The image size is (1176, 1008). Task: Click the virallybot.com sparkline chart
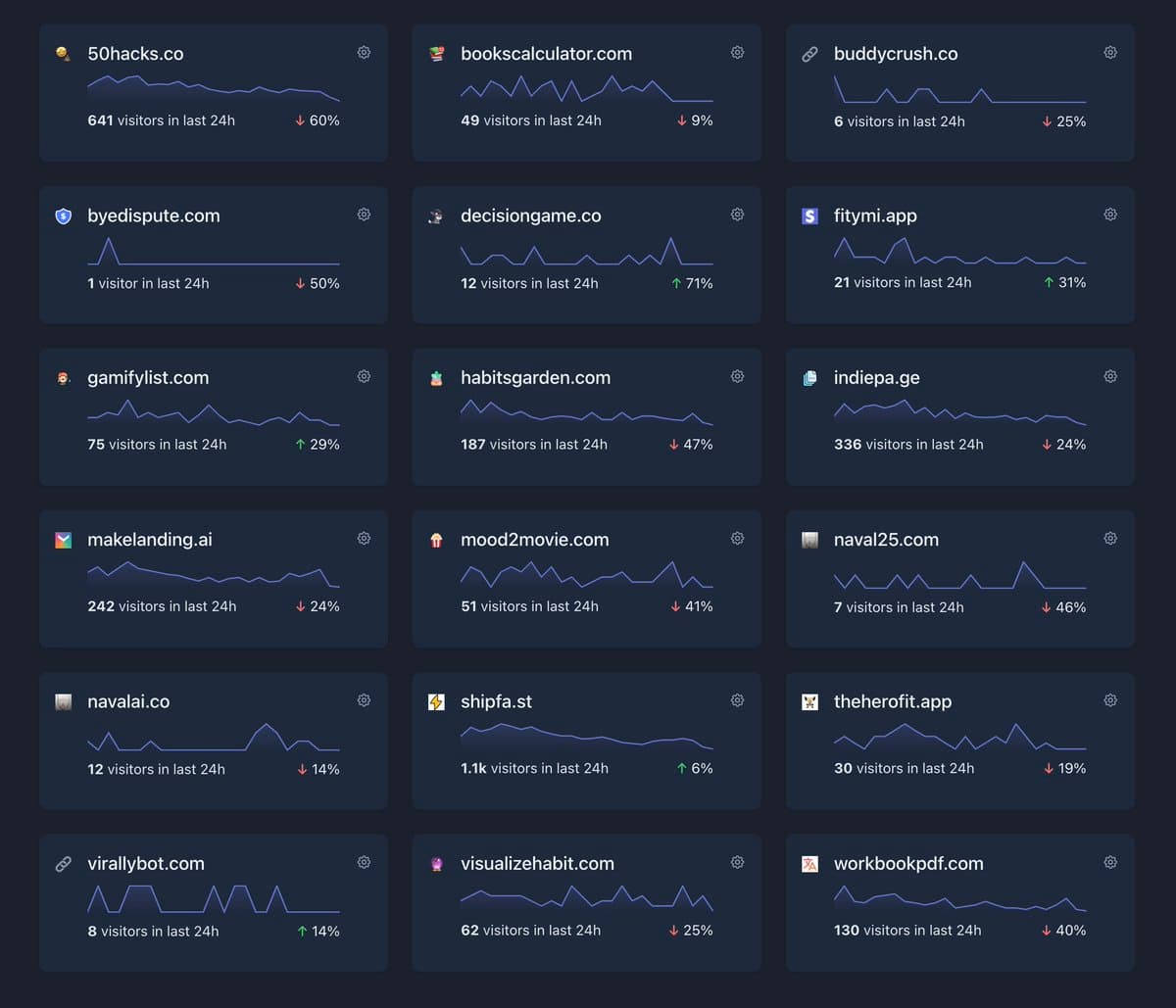(214, 898)
